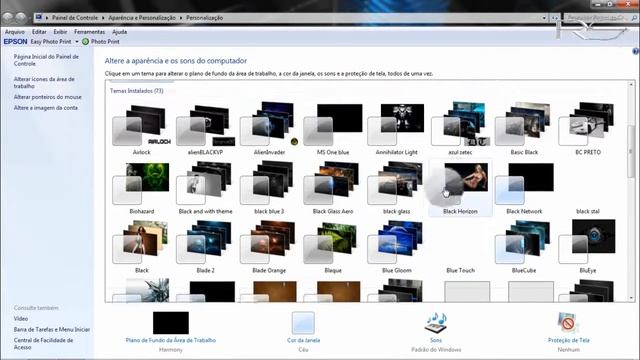640x360 pixels.
Task: Open Proteção de Tela screensaver icon
Action: (568, 323)
